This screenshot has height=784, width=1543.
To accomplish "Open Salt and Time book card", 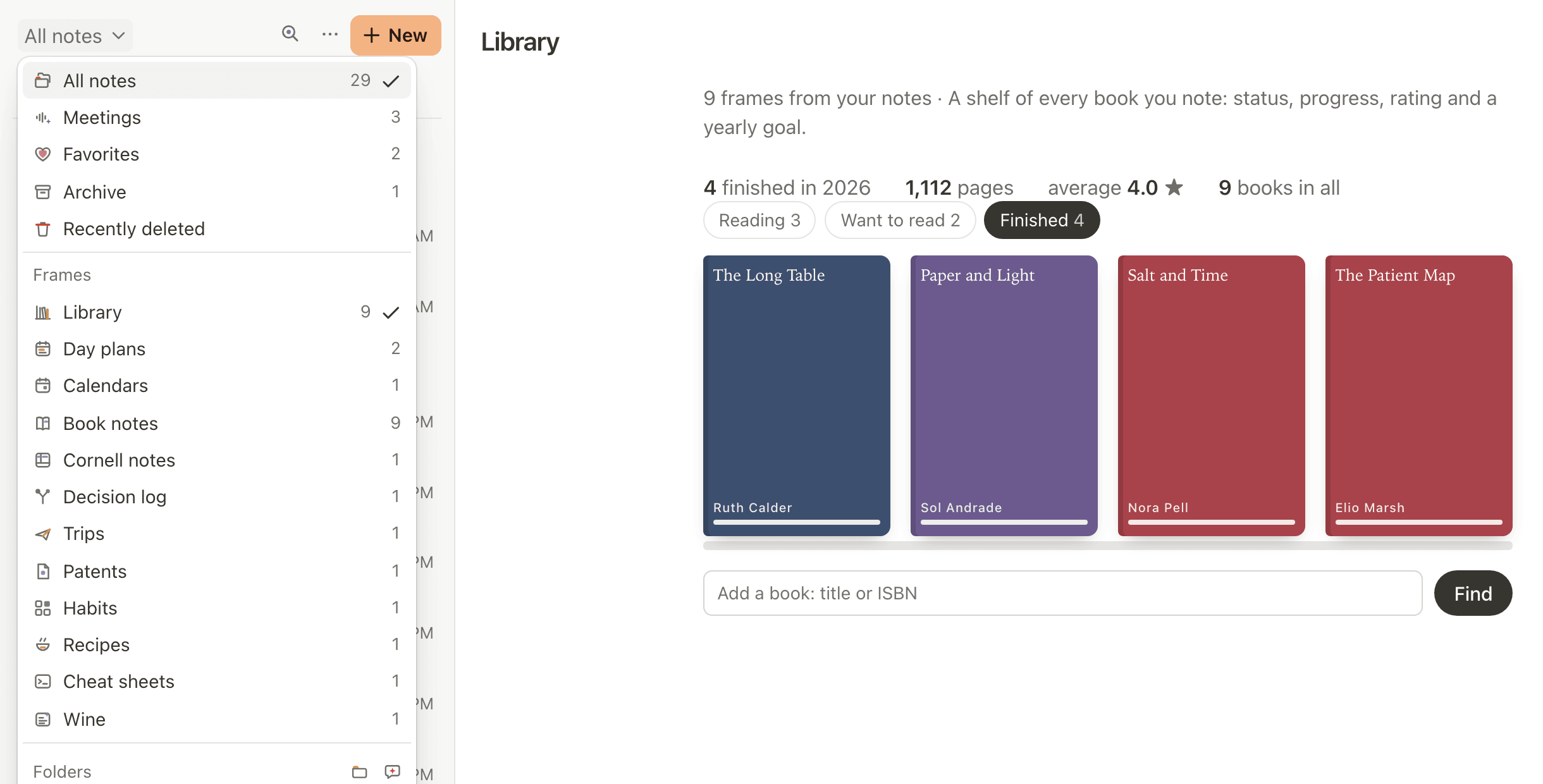I will tap(1212, 396).
